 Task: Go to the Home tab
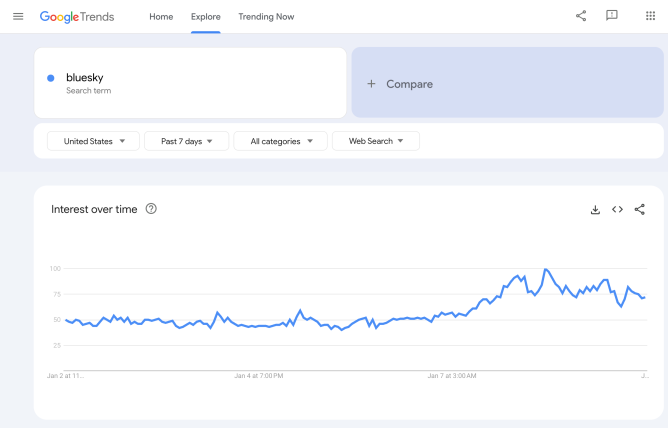(x=161, y=17)
